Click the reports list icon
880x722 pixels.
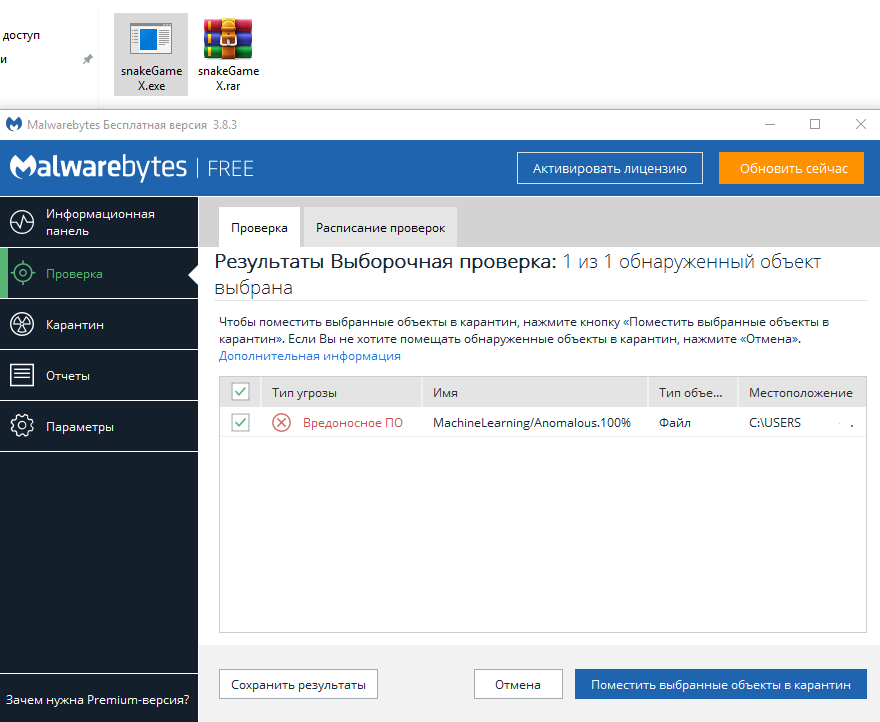point(22,375)
